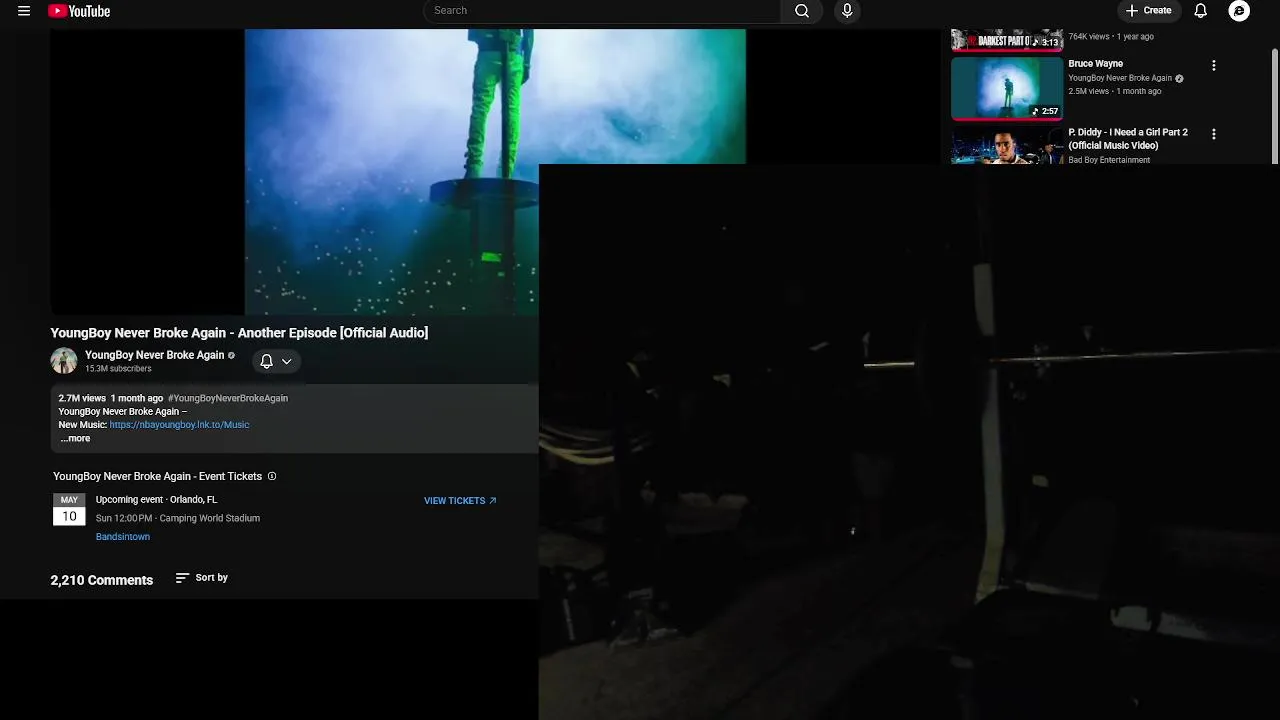This screenshot has height=720, width=1280.
Task: Open the nbayoungboy.lnk.to/Music link
Action: [179, 425]
